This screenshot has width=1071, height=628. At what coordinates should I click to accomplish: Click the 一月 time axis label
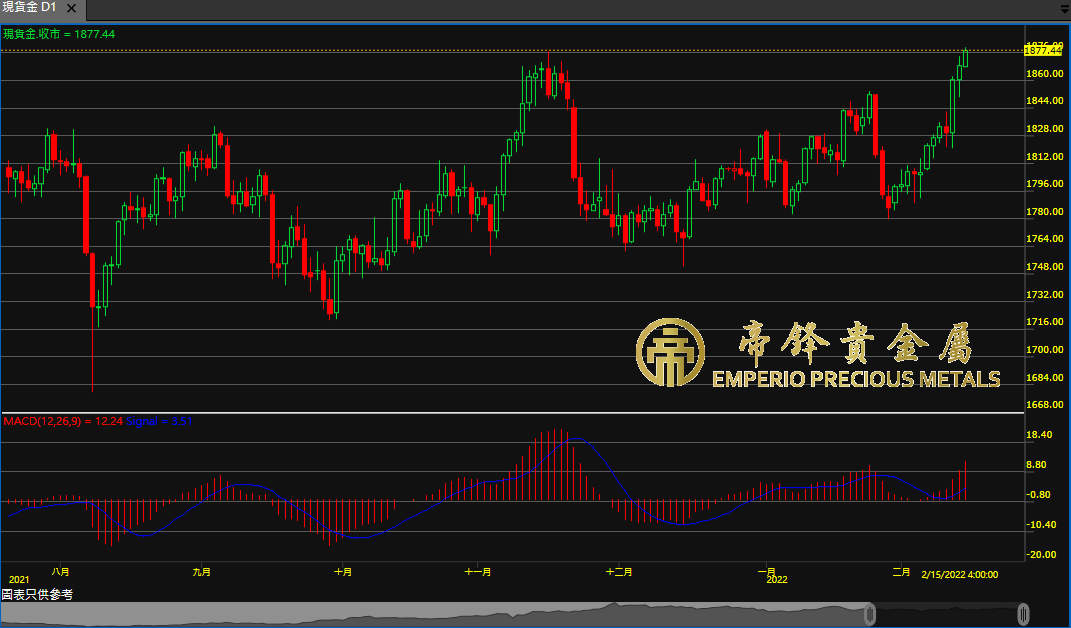point(767,571)
